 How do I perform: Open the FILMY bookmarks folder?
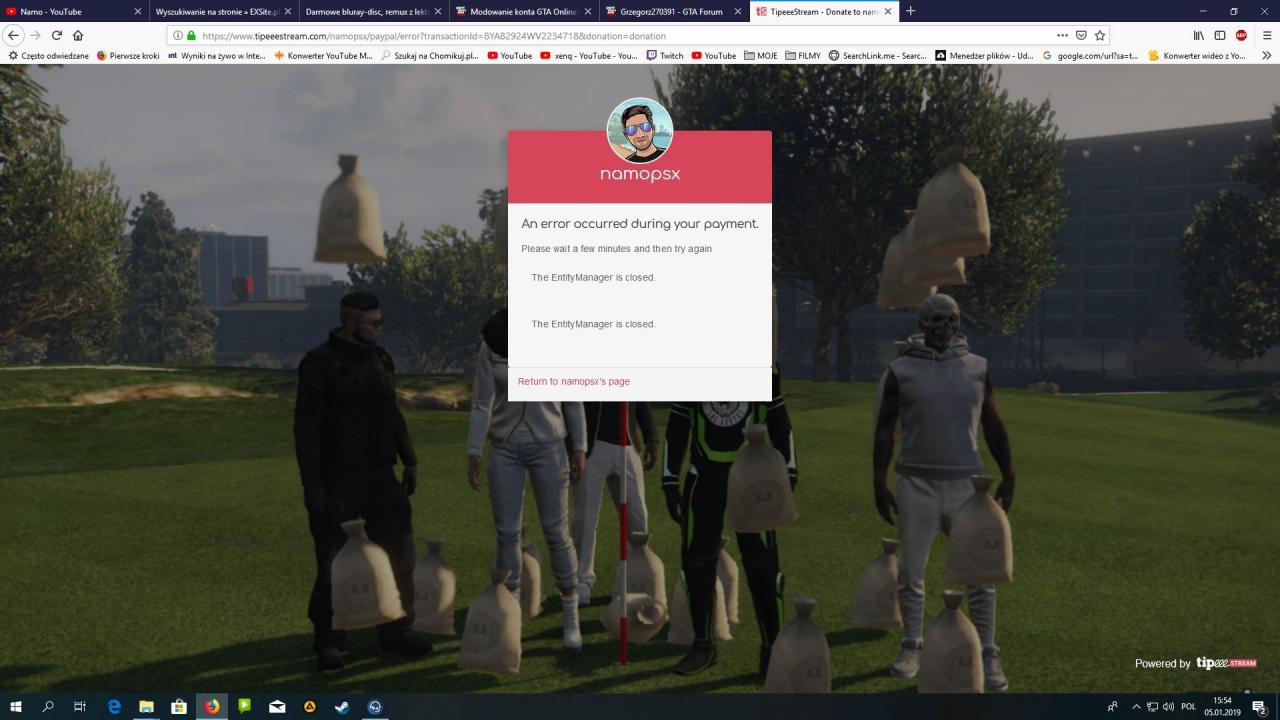tap(803, 56)
